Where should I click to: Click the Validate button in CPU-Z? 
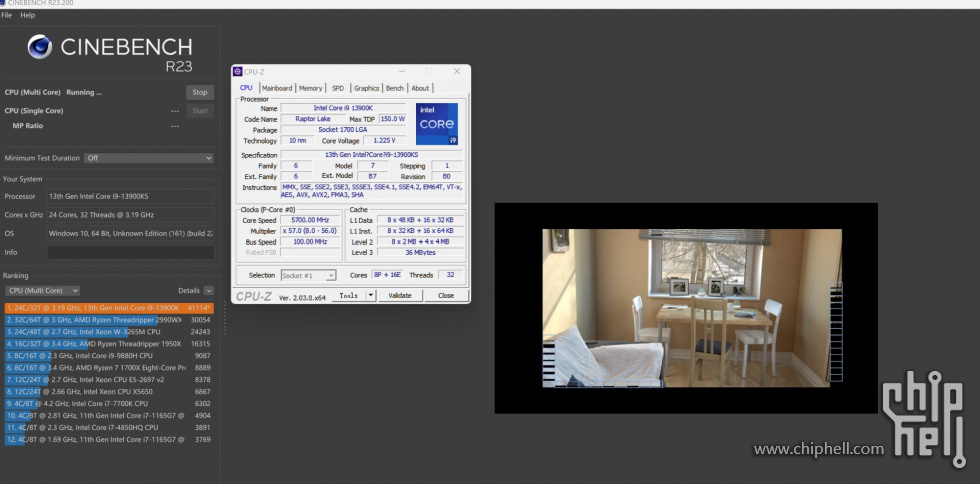pyautogui.click(x=400, y=295)
